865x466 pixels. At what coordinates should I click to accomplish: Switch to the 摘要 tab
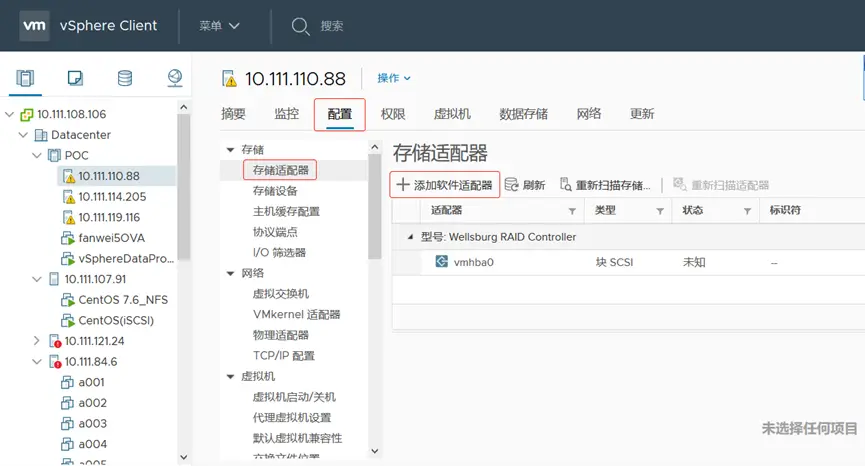(x=233, y=114)
